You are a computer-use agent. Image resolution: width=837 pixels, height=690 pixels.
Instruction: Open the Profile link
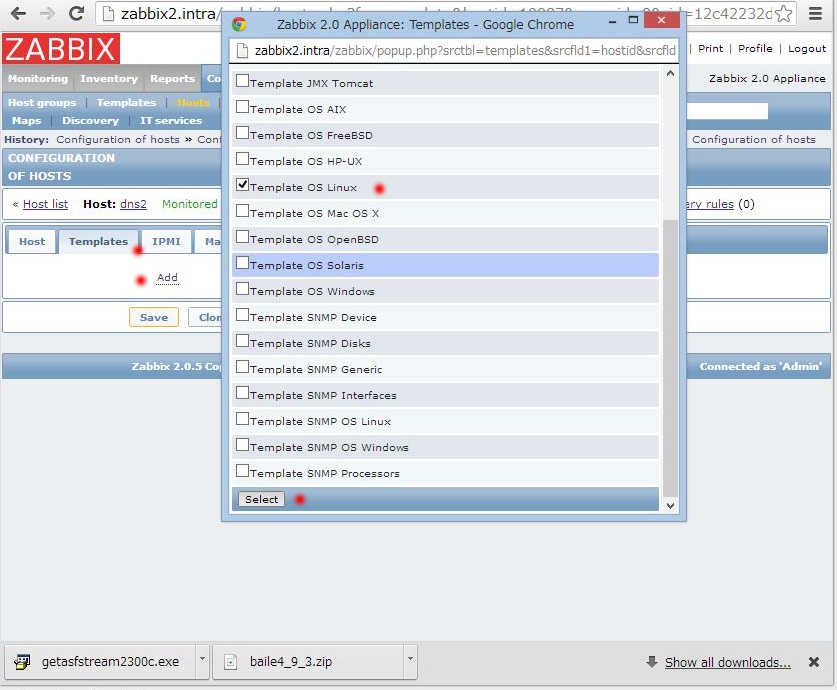[x=755, y=49]
